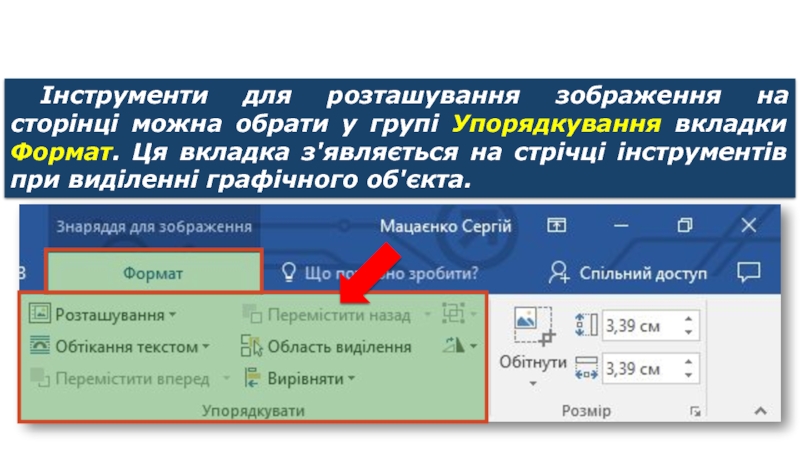This screenshot has width=800, height=450.
Task: Open the Формат ribbon tab
Action: pyautogui.click(x=153, y=273)
